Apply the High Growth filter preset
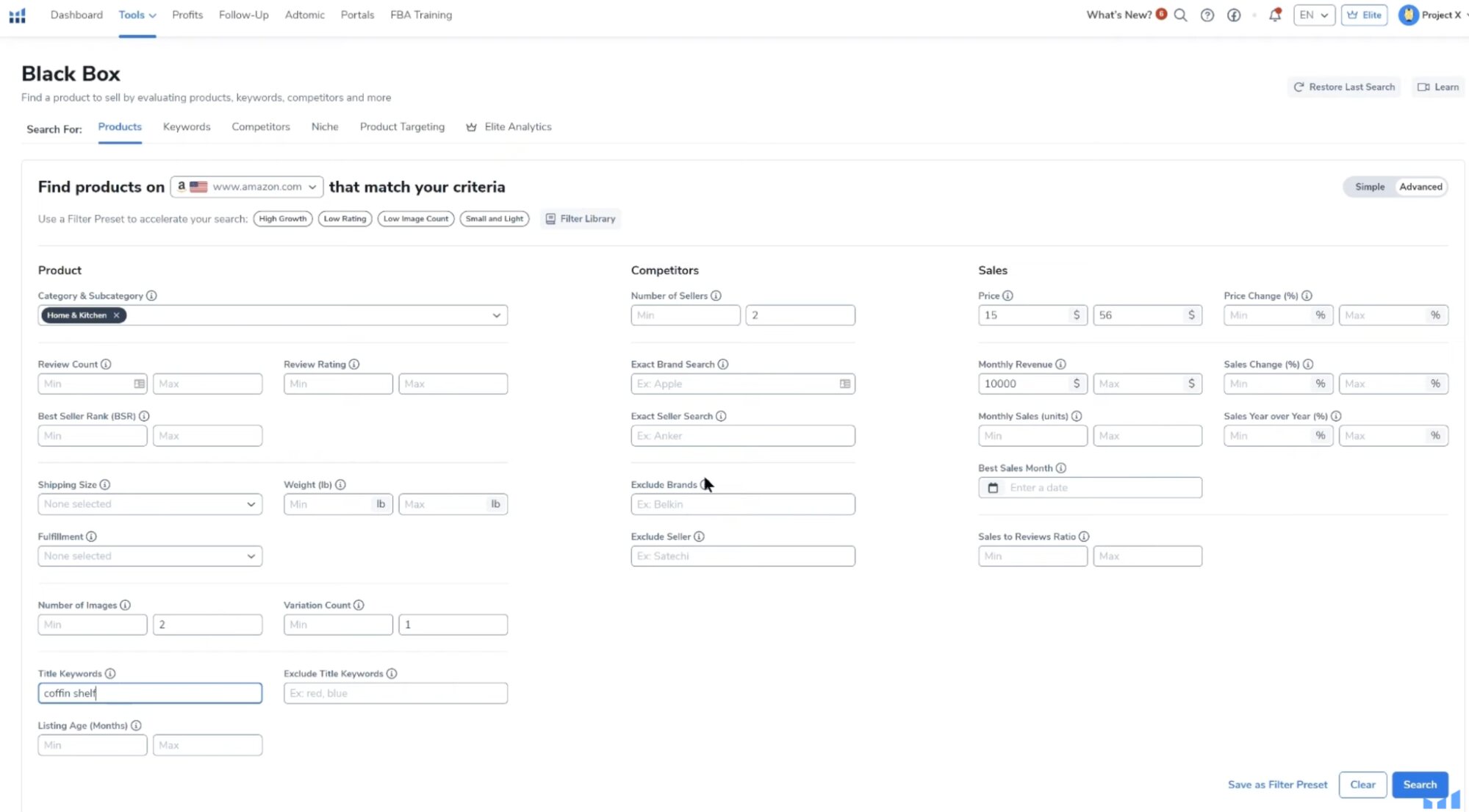Screen dimensions: 1469x812 click(283, 218)
